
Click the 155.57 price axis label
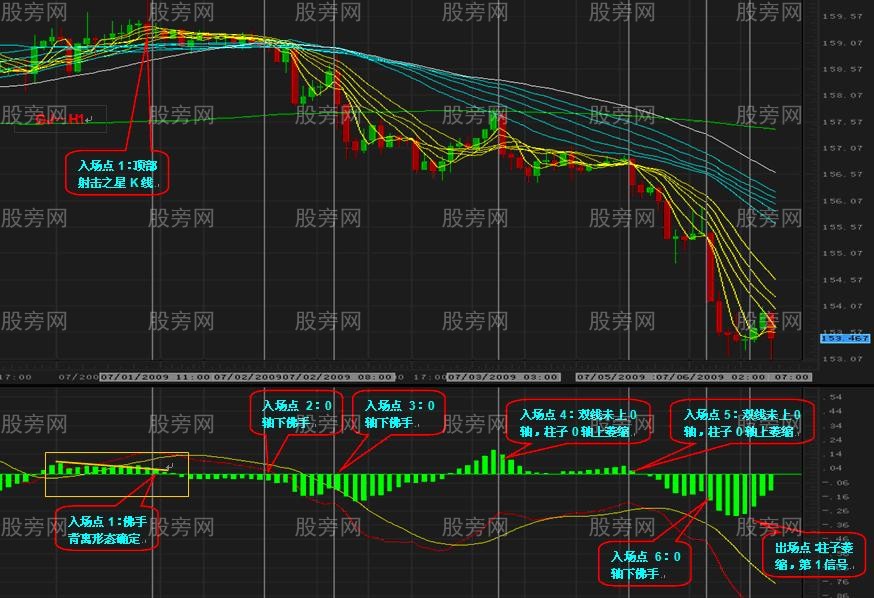point(842,227)
